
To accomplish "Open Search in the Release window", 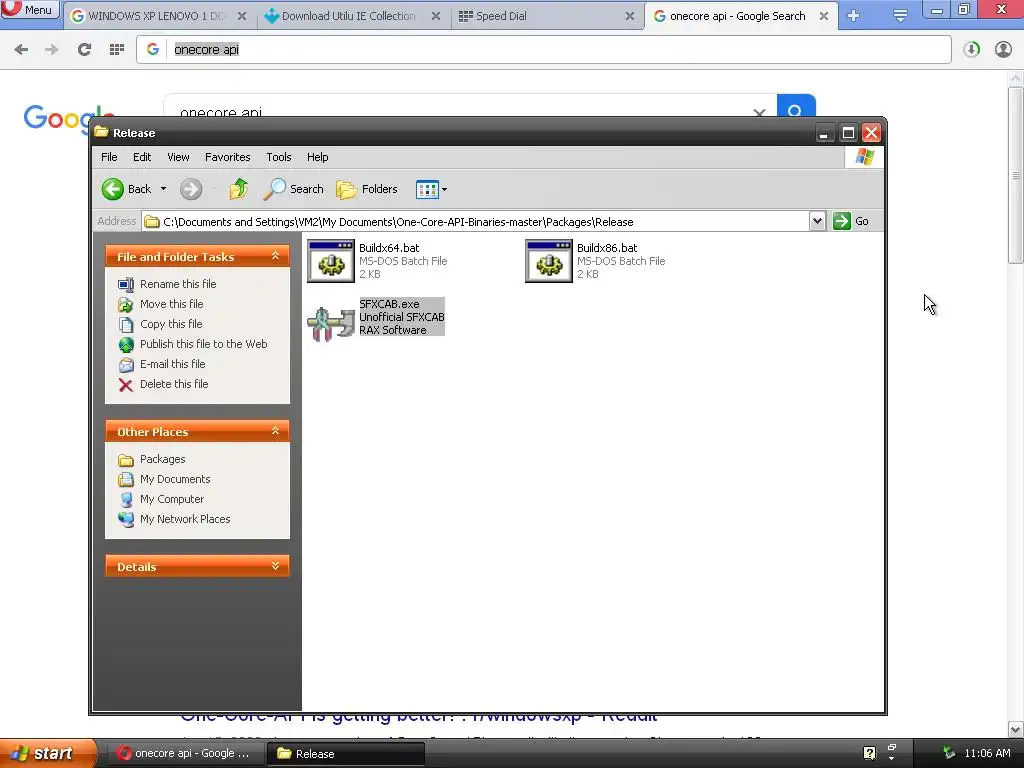I will (294, 189).
